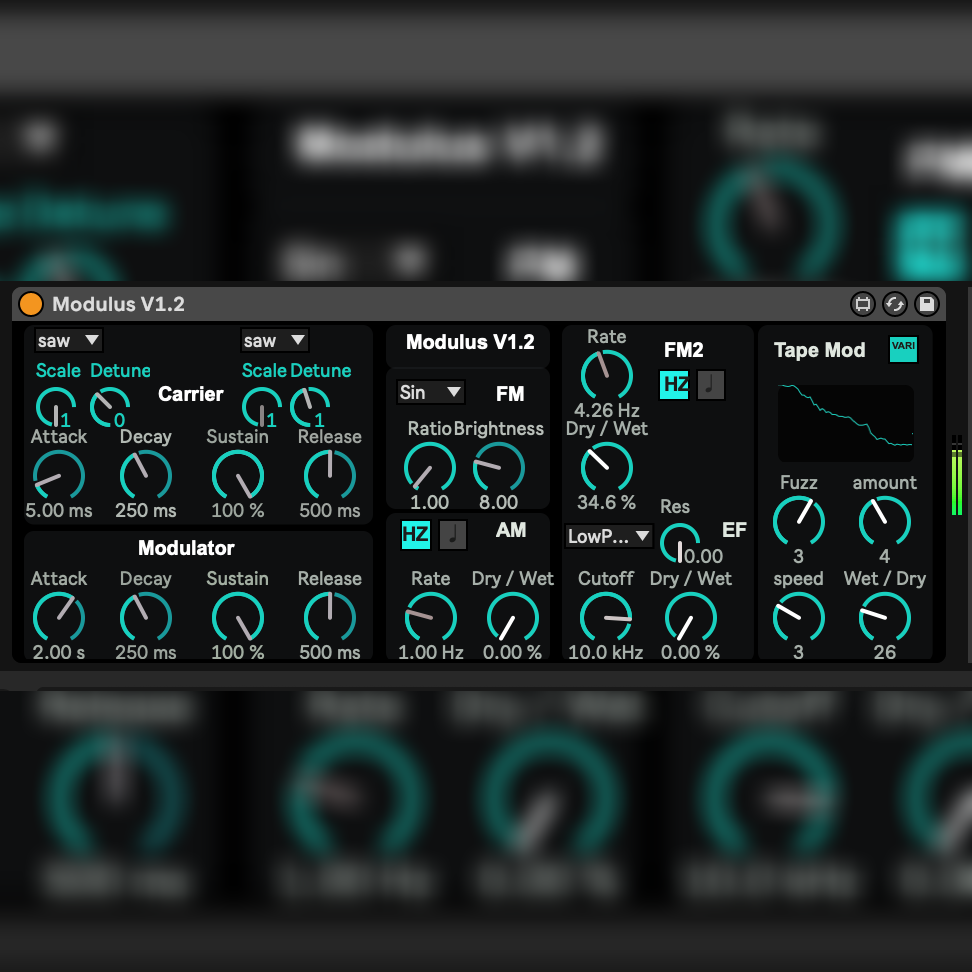Open the LowP filter type dropdown
Image resolution: width=972 pixels, height=972 pixels.
[x=608, y=537]
